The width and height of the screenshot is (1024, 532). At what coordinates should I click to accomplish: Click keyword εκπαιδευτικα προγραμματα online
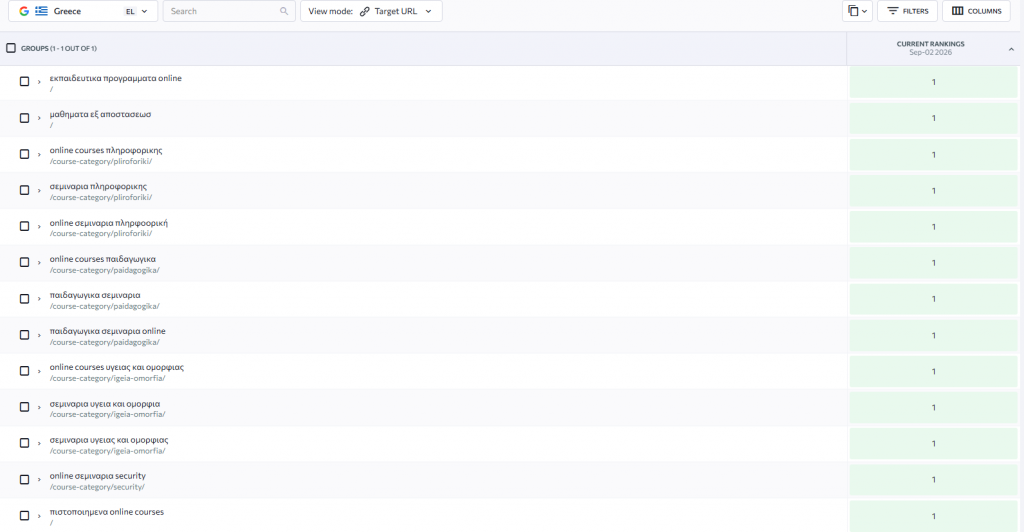pyautogui.click(x=116, y=78)
